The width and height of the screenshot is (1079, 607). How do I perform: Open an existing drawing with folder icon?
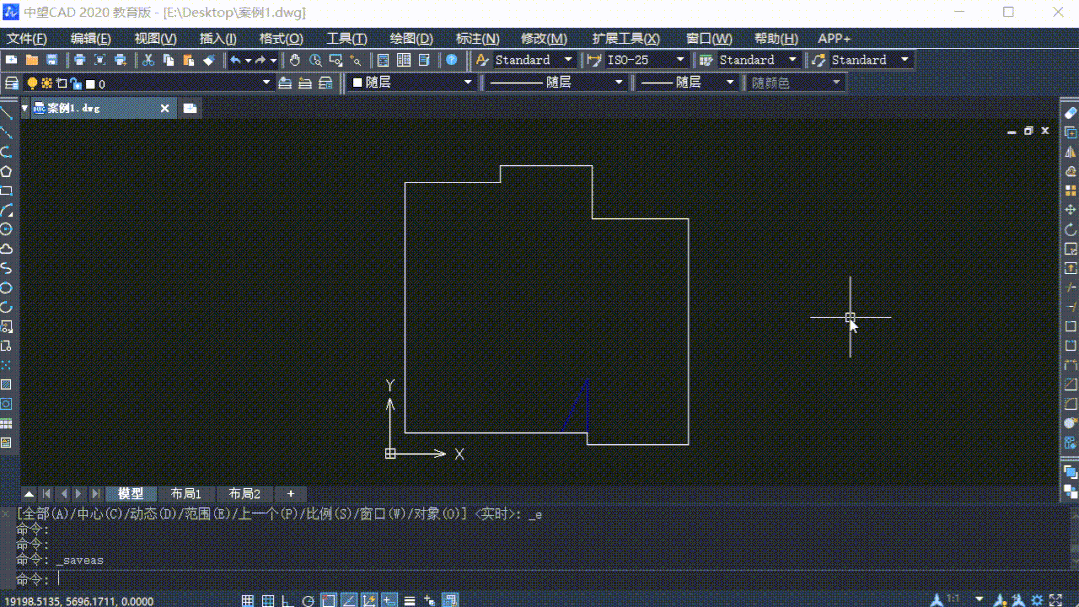32,61
